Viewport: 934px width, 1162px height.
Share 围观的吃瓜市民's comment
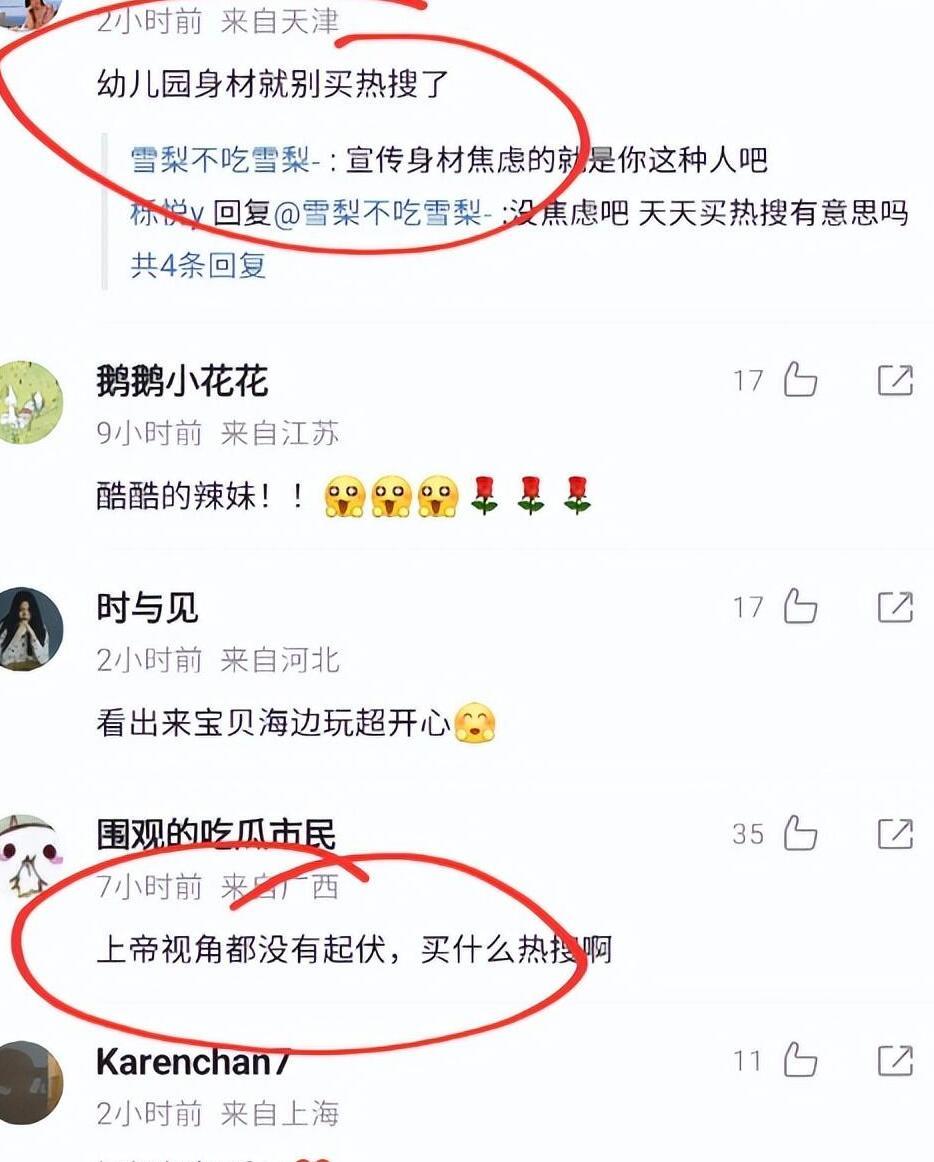895,834
